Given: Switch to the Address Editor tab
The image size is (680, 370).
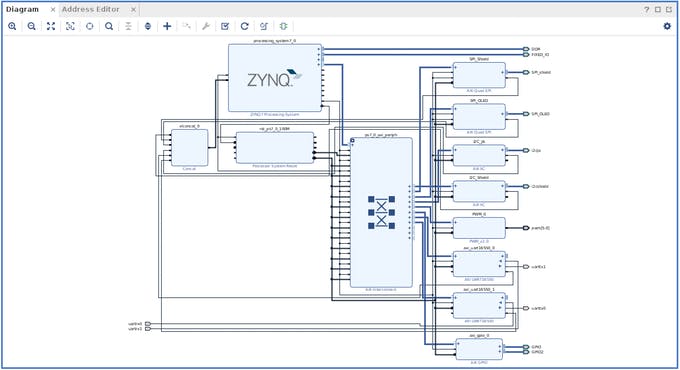Looking at the screenshot, I should point(91,9).
